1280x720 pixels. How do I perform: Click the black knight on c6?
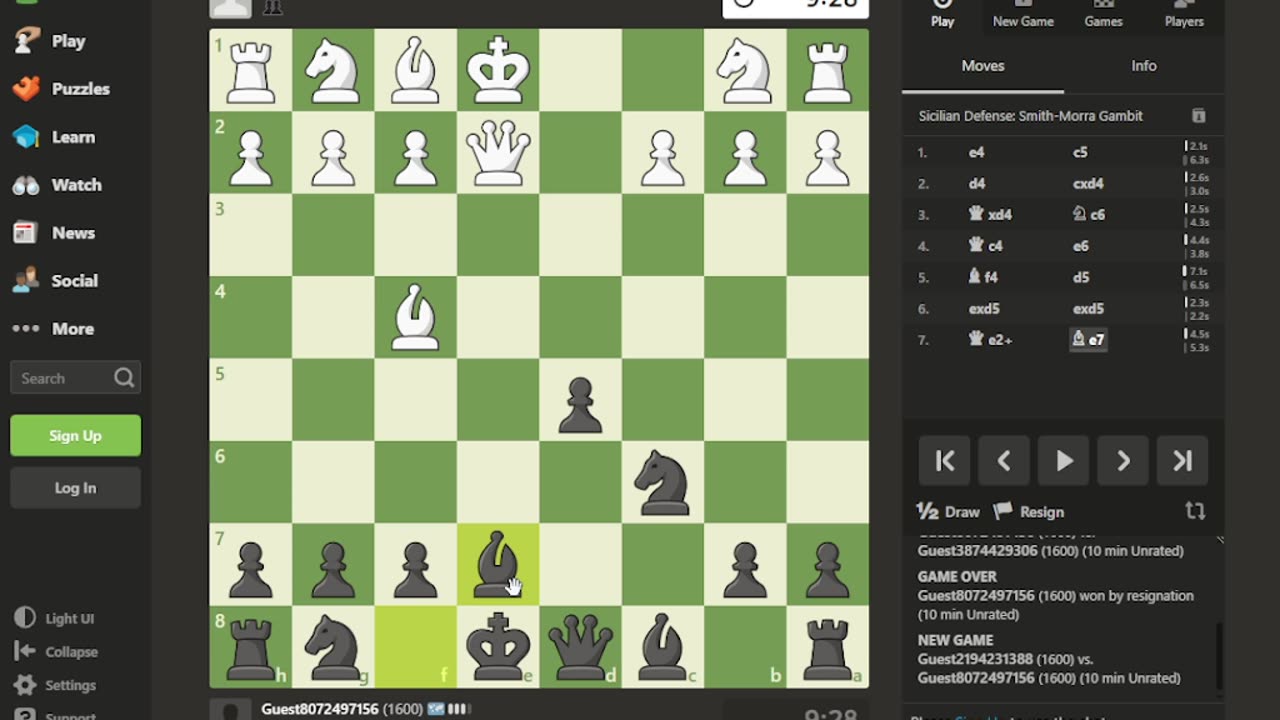pos(663,482)
